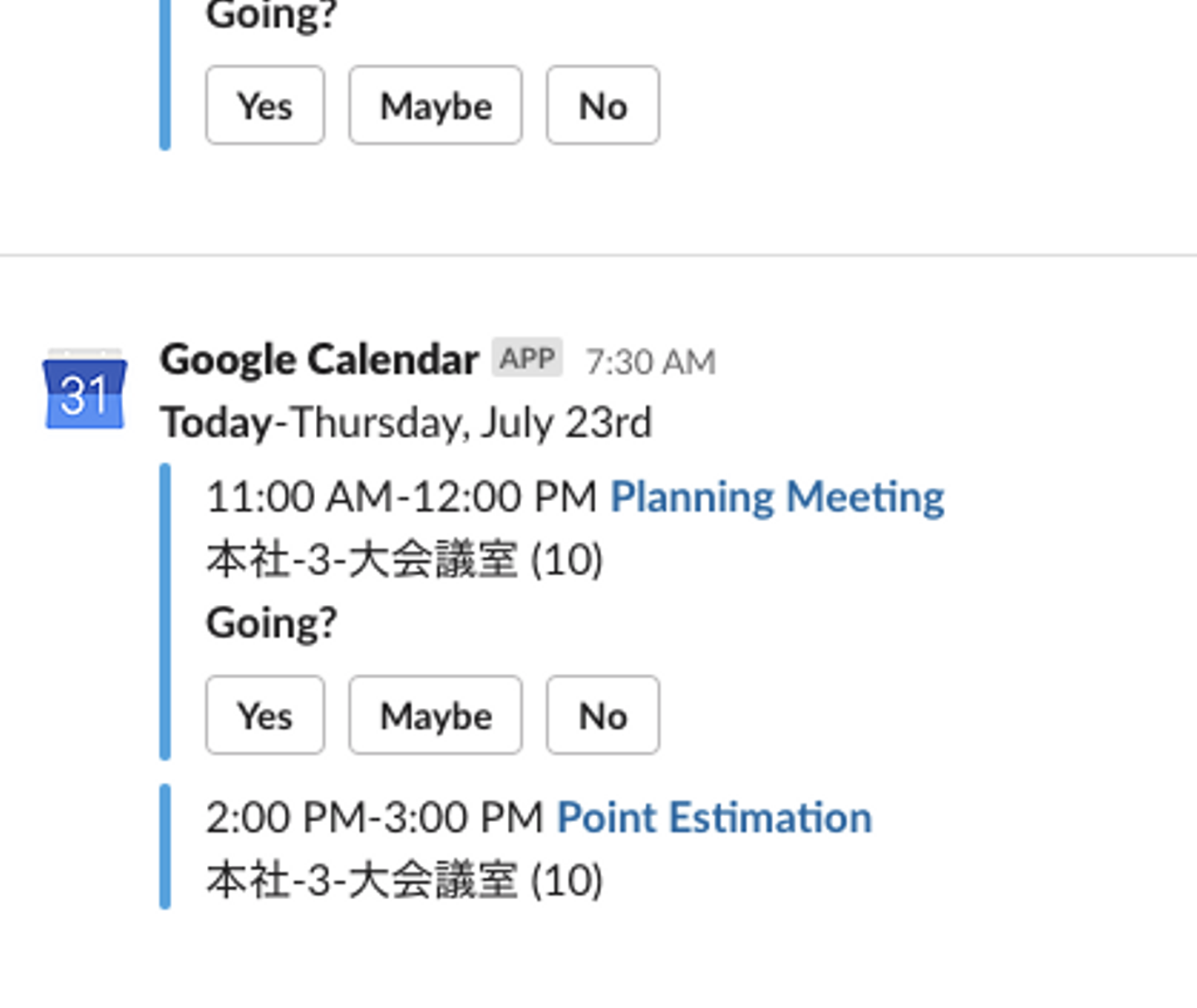Decline the Planning Meeting with No
1197x1008 pixels.
click(603, 715)
